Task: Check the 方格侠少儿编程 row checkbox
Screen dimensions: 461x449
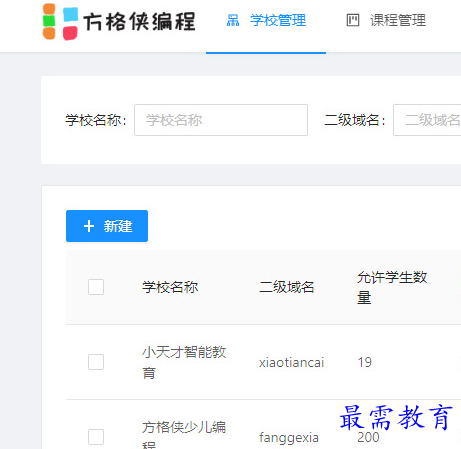Action: 96,437
